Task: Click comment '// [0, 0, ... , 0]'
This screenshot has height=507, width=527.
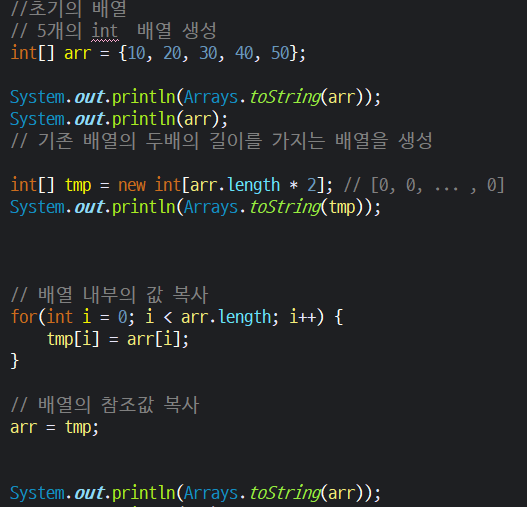Action: (424, 185)
